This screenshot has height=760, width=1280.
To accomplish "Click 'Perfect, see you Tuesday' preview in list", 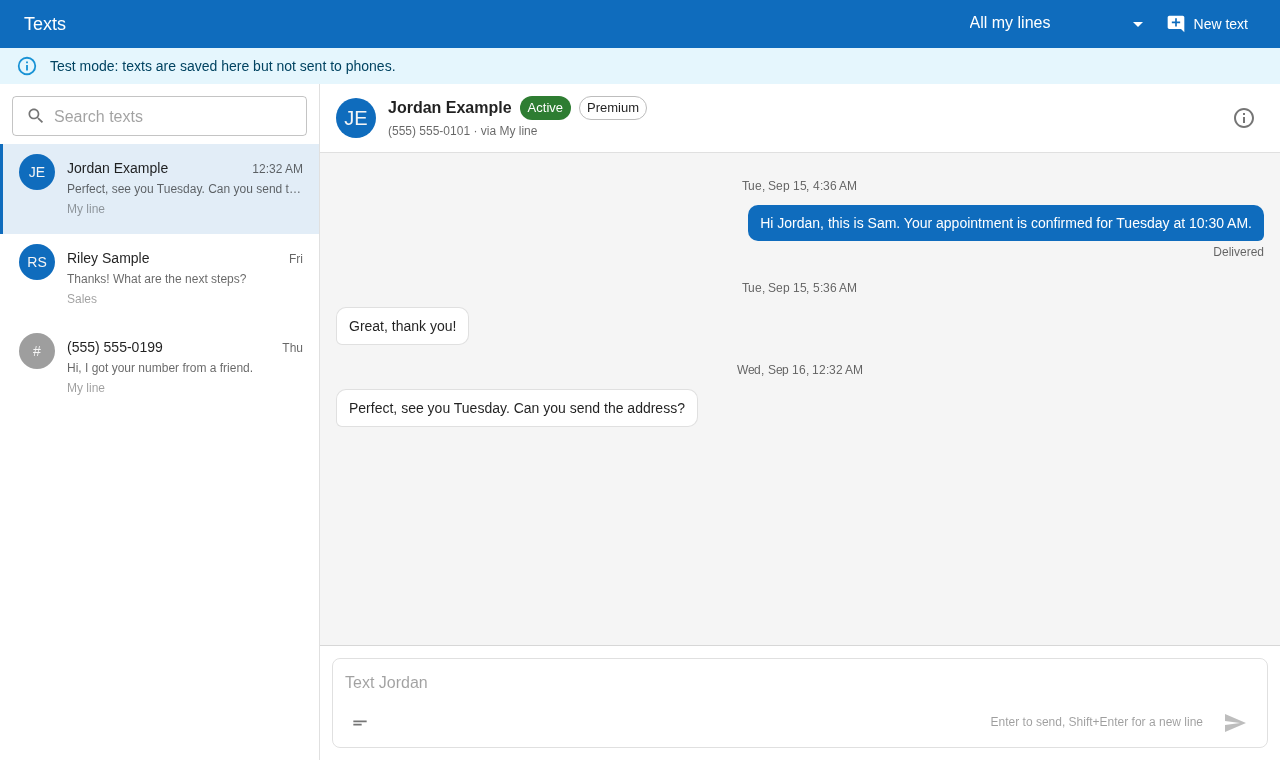I will point(184,189).
